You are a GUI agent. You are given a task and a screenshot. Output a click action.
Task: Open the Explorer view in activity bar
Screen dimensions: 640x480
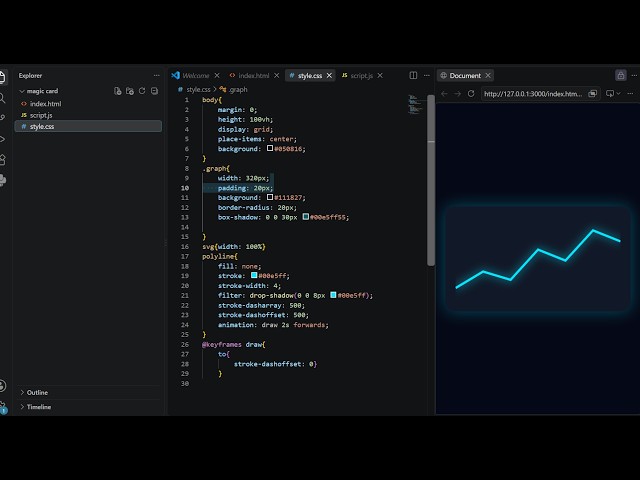pos(2,77)
